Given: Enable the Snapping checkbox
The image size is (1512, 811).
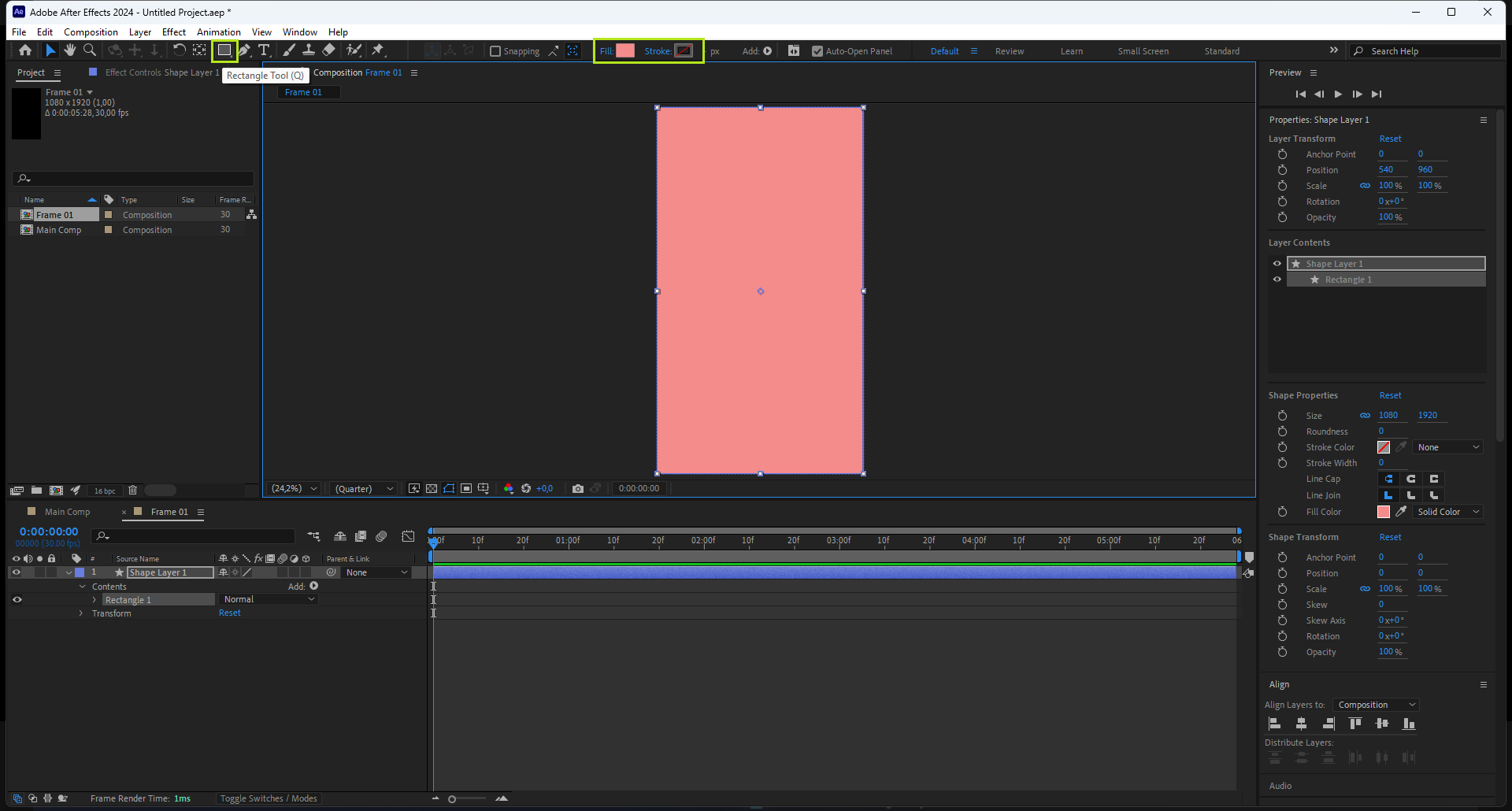Looking at the screenshot, I should [495, 51].
